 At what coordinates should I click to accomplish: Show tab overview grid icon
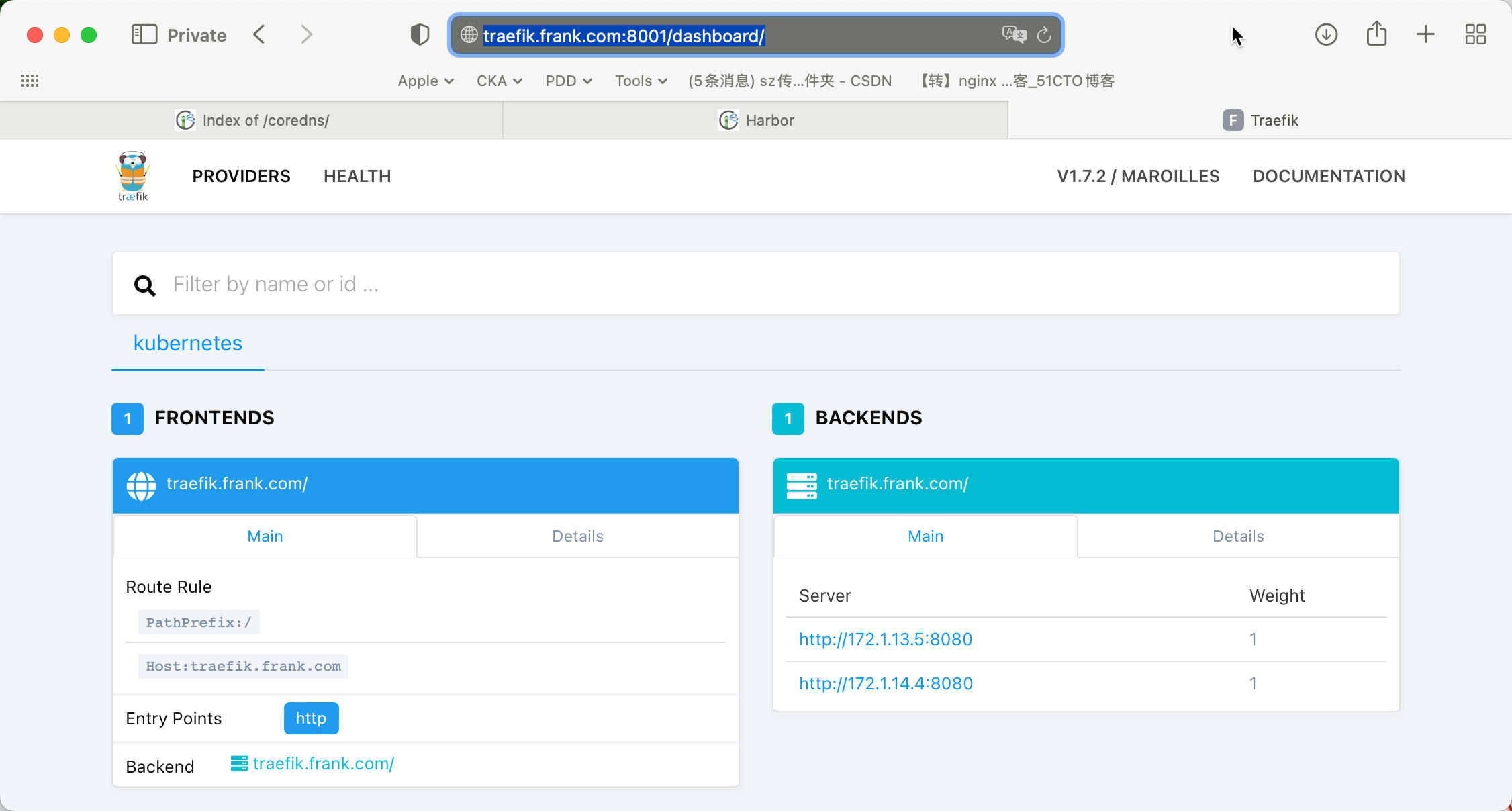pyautogui.click(x=1475, y=34)
